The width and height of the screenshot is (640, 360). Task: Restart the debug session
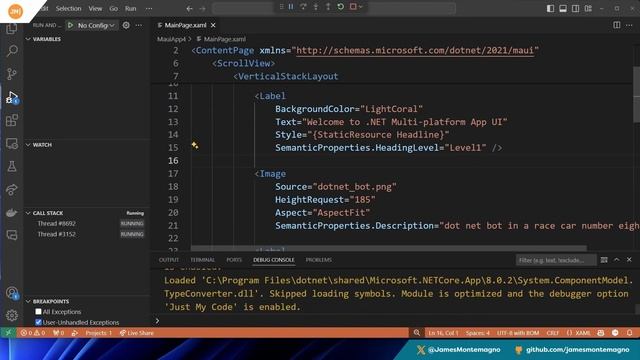340,7
